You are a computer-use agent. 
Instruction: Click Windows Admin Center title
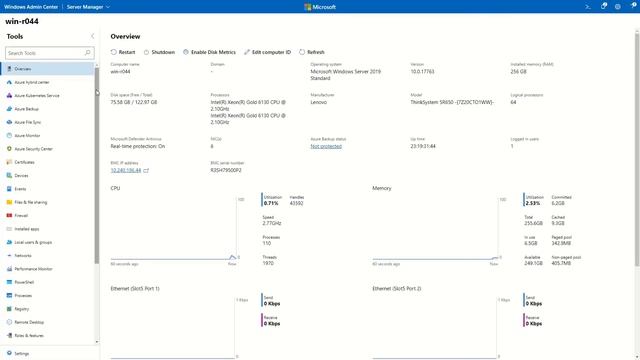(x=31, y=7)
